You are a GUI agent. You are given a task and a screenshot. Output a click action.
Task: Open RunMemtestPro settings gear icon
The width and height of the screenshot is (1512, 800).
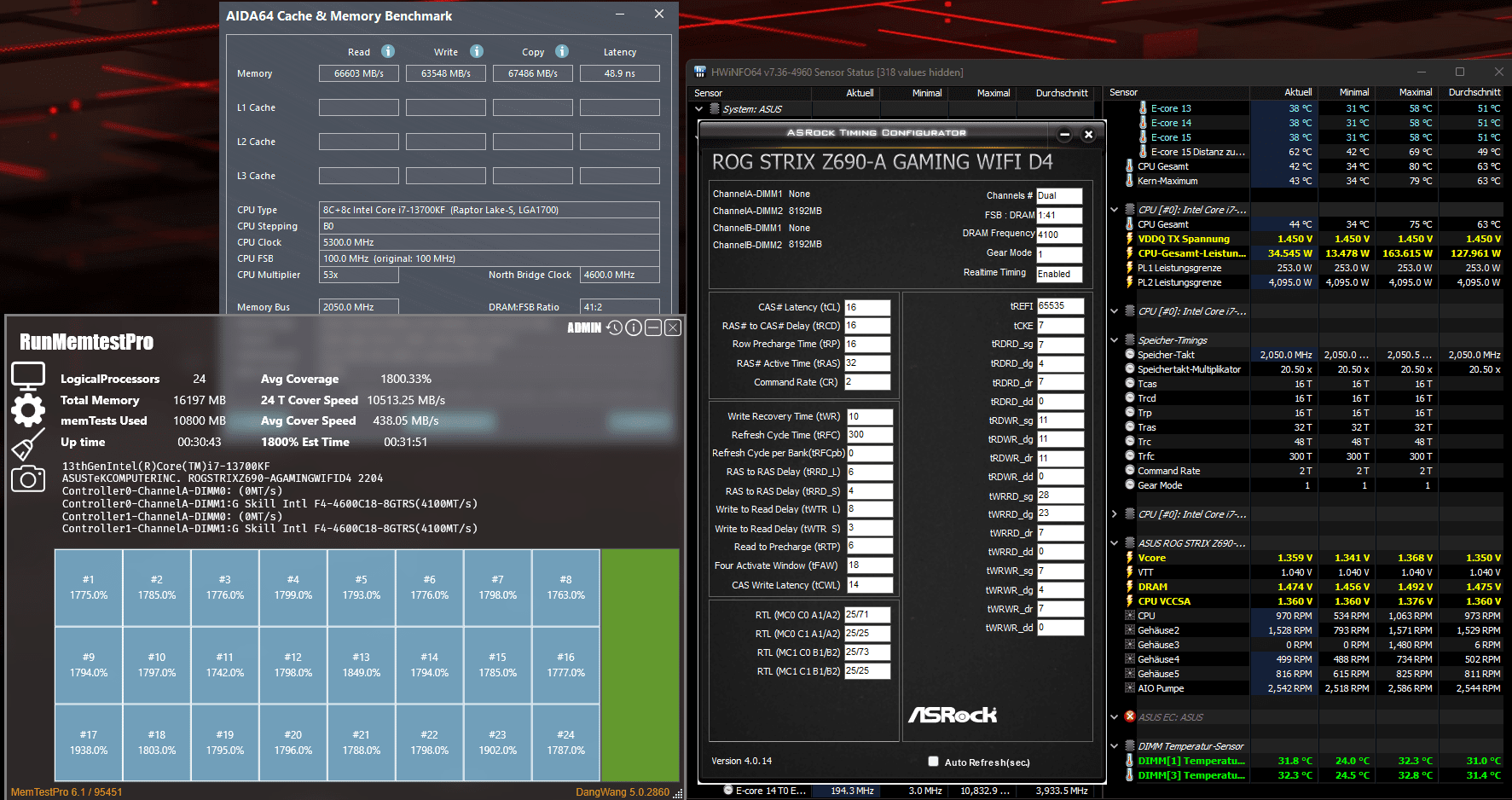pos(28,410)
